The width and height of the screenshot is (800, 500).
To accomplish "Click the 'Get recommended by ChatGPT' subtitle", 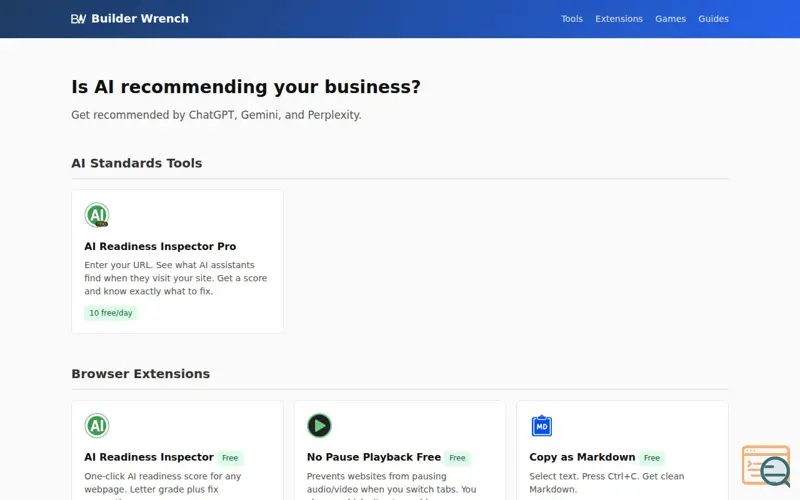I will [216, 115].
